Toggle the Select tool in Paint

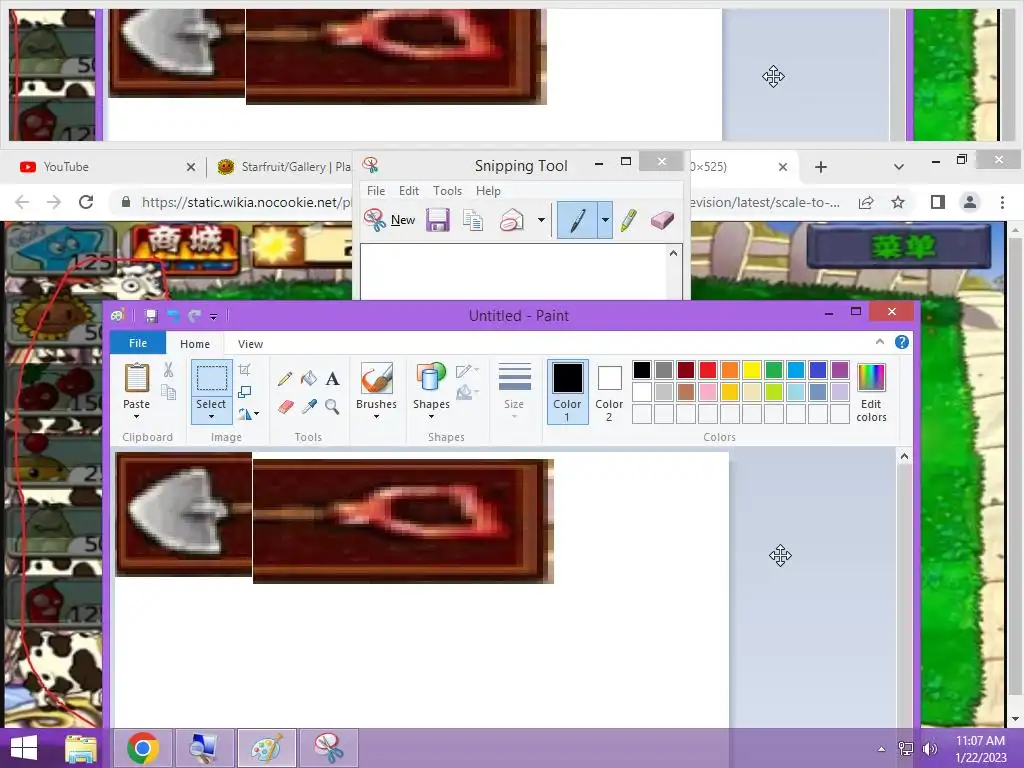(212, 378)
